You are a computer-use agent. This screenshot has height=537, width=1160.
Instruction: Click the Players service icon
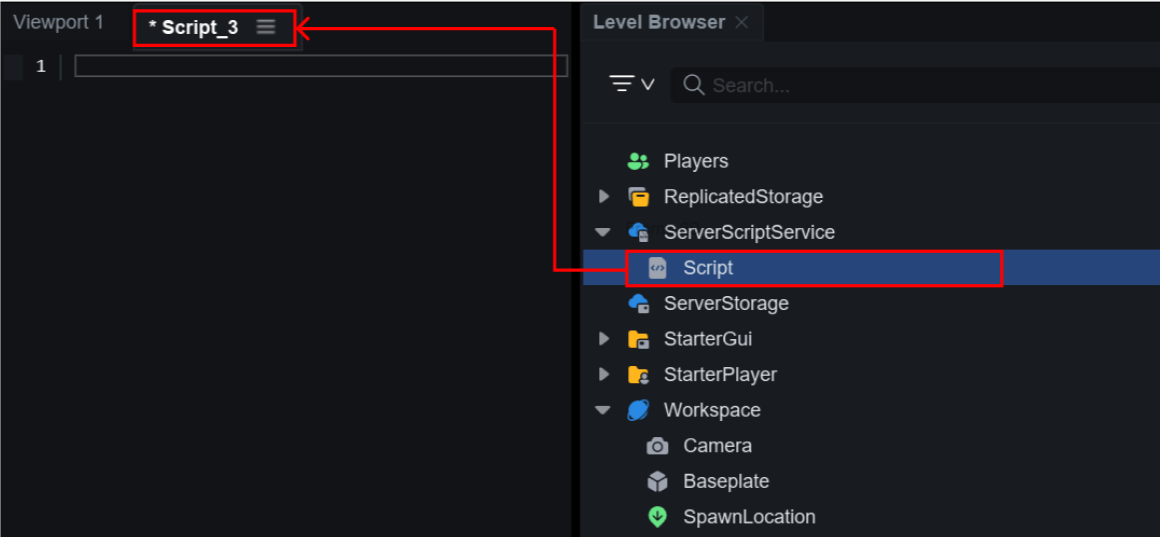[638, 161]
